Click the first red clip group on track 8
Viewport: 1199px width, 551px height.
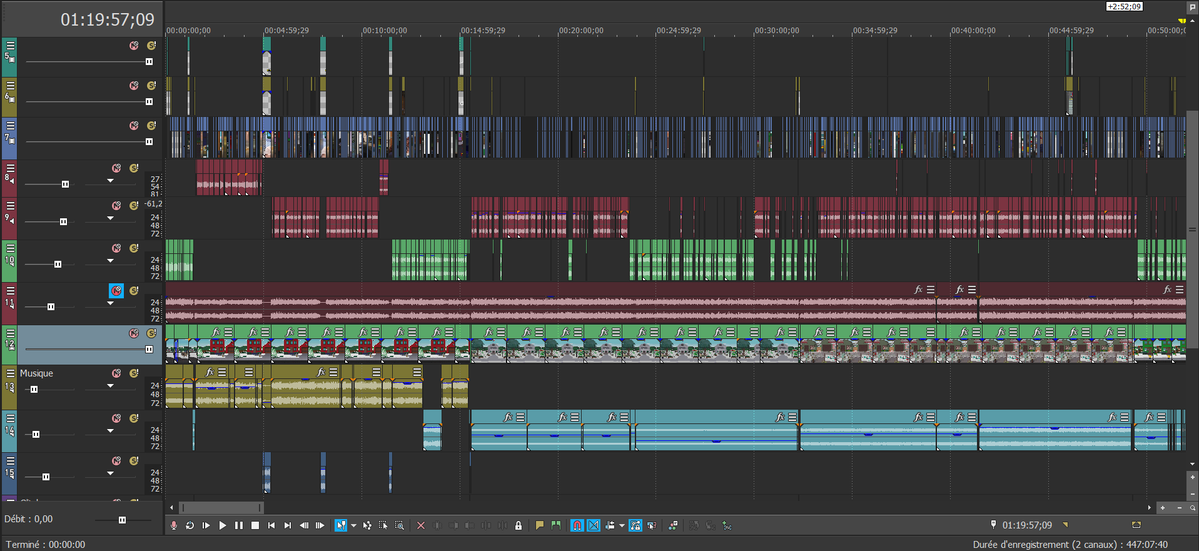[229, 177]
